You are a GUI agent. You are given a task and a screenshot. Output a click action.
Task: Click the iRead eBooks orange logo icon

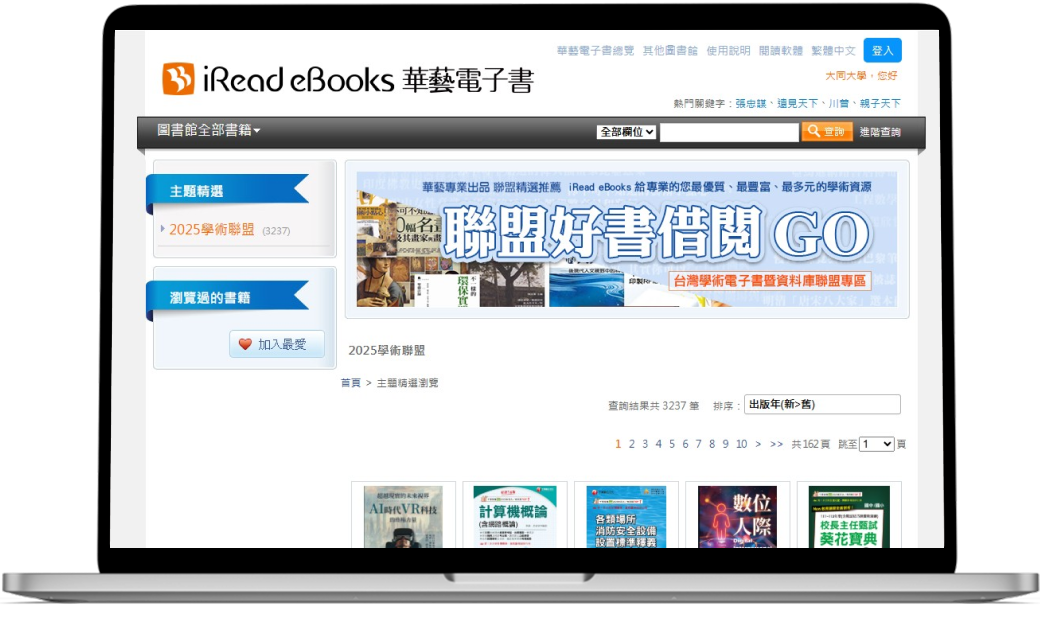tap(178, 79)
